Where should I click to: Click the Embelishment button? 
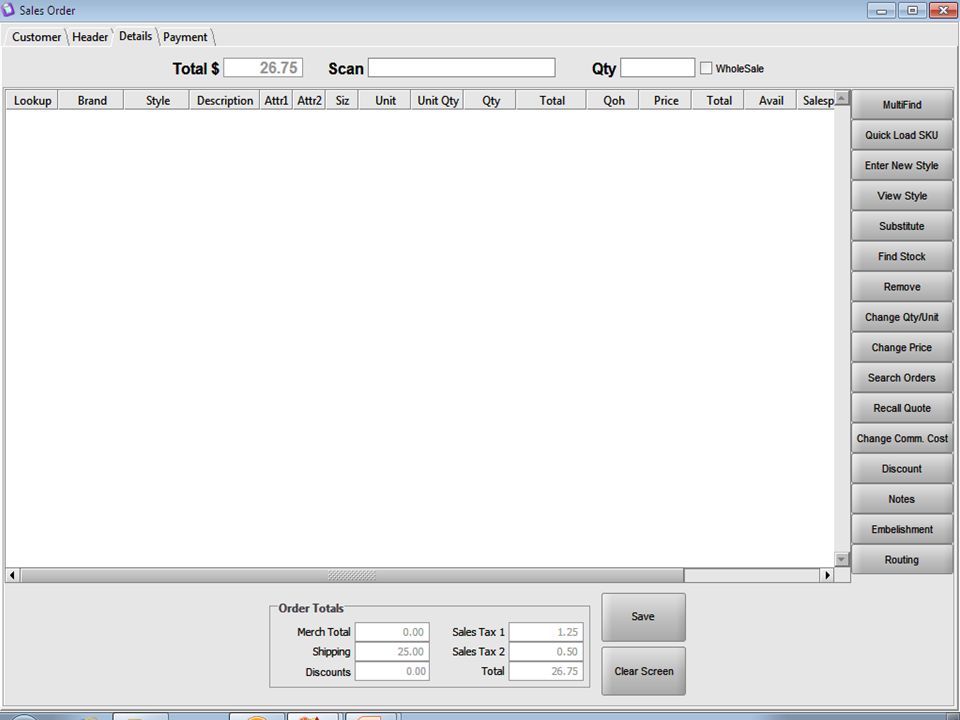click(902, 529)
